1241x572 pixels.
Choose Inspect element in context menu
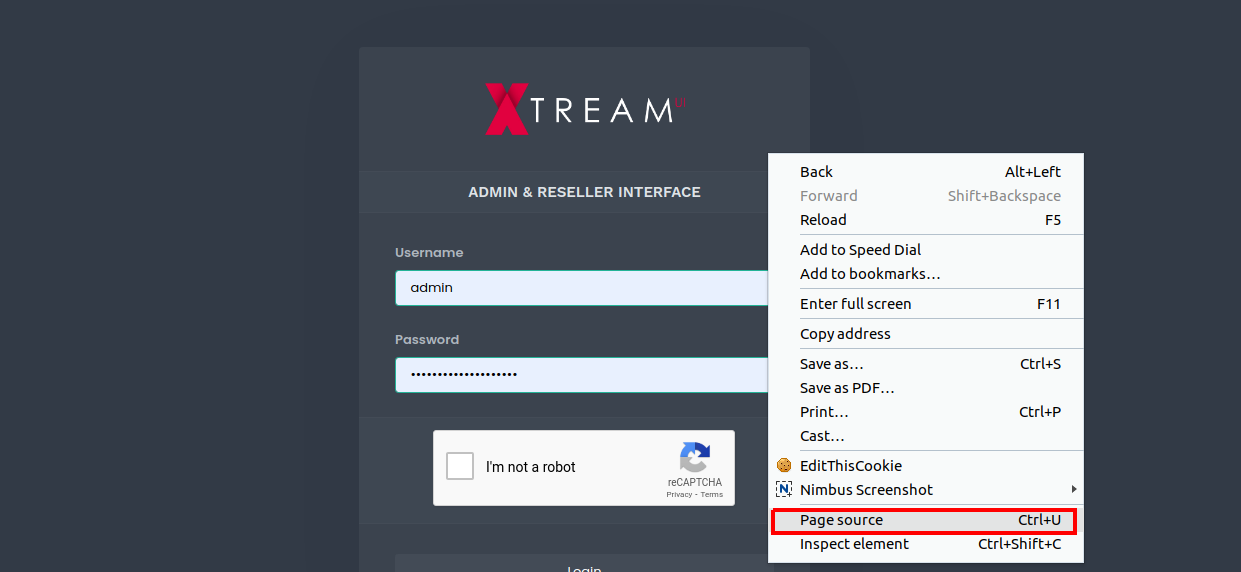pyautogui.click(x=854, y=544)
